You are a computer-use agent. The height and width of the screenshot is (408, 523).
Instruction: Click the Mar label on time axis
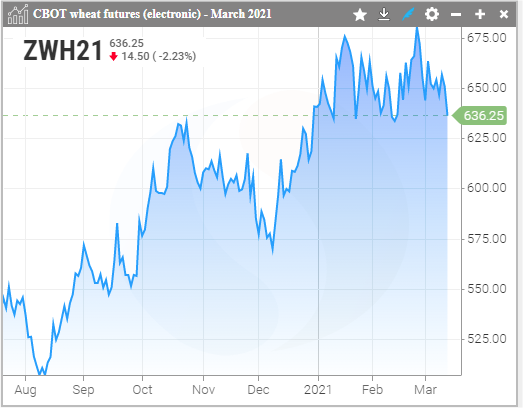click(x=425, y=390)
